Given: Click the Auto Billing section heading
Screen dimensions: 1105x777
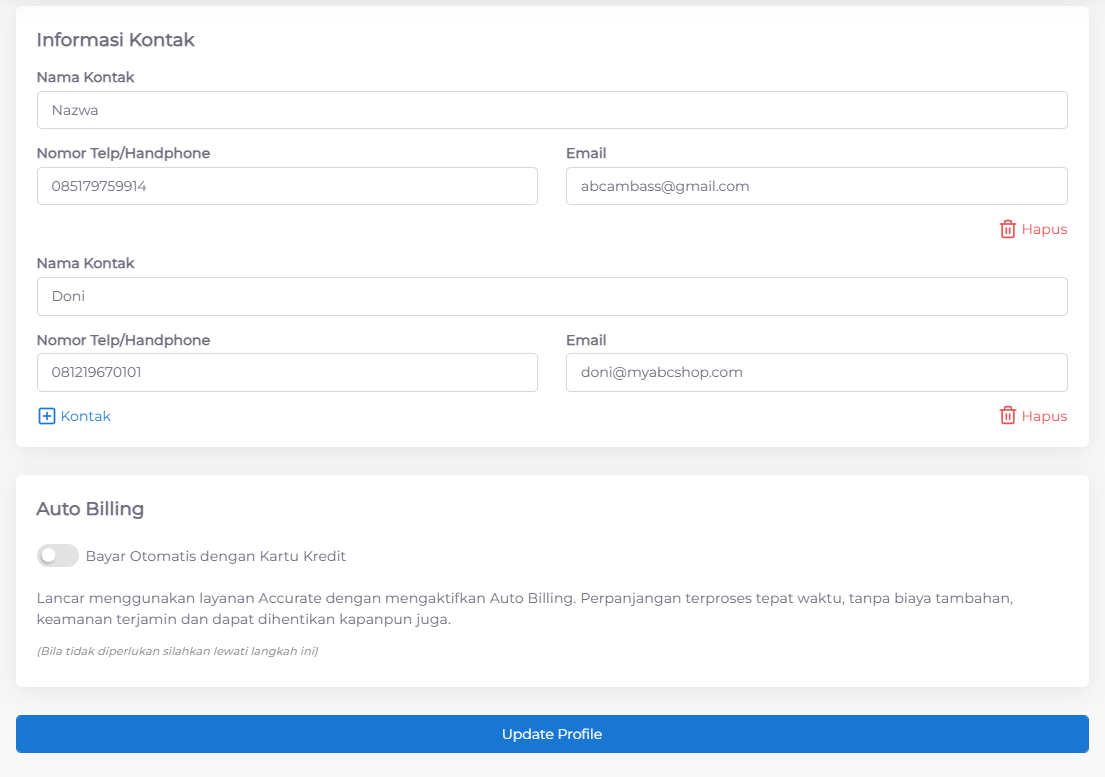Looking at the screenshot, I should [90, 509].
